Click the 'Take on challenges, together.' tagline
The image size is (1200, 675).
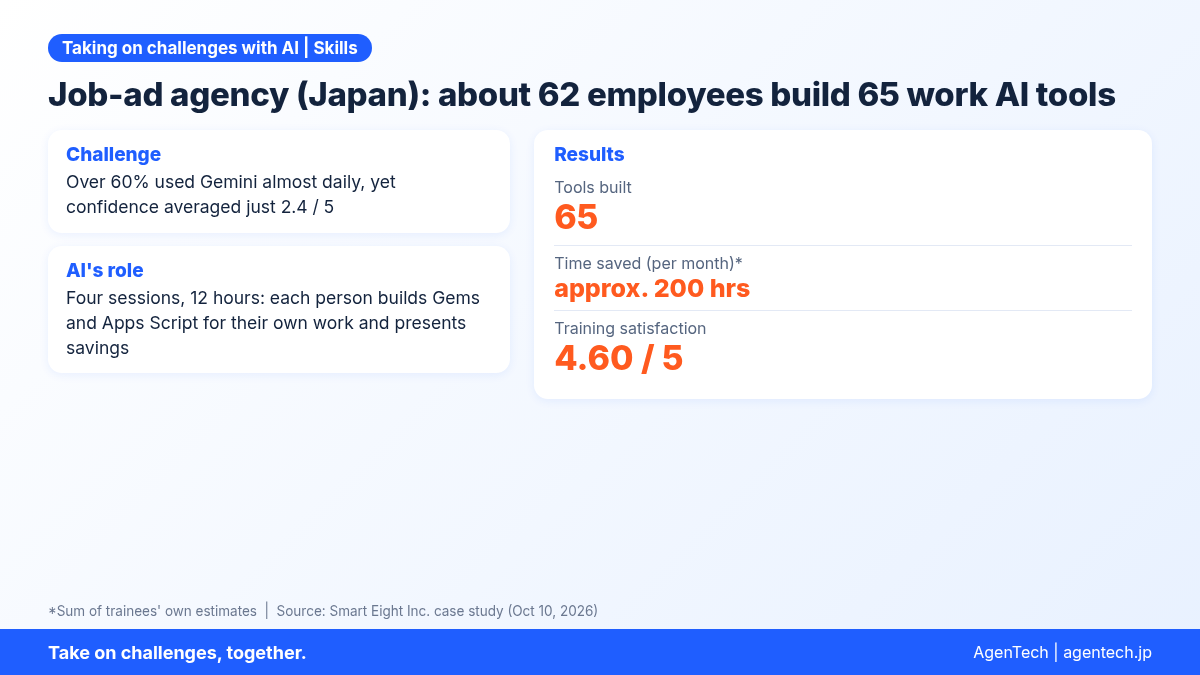tap(177, 652)
